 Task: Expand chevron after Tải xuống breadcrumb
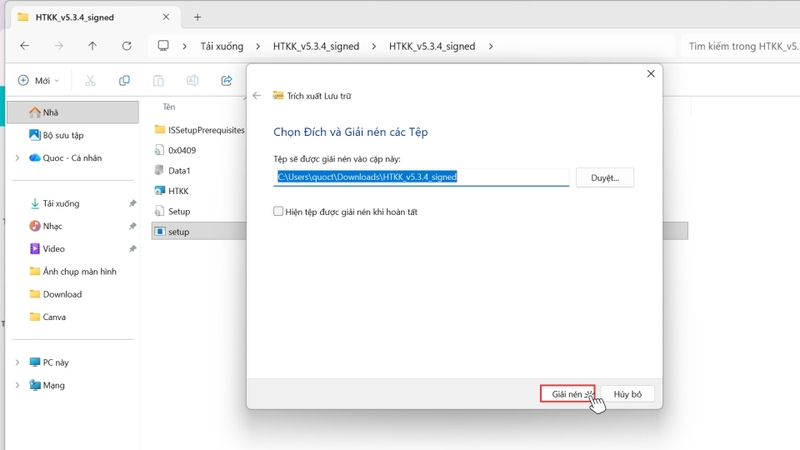[258, 46]
